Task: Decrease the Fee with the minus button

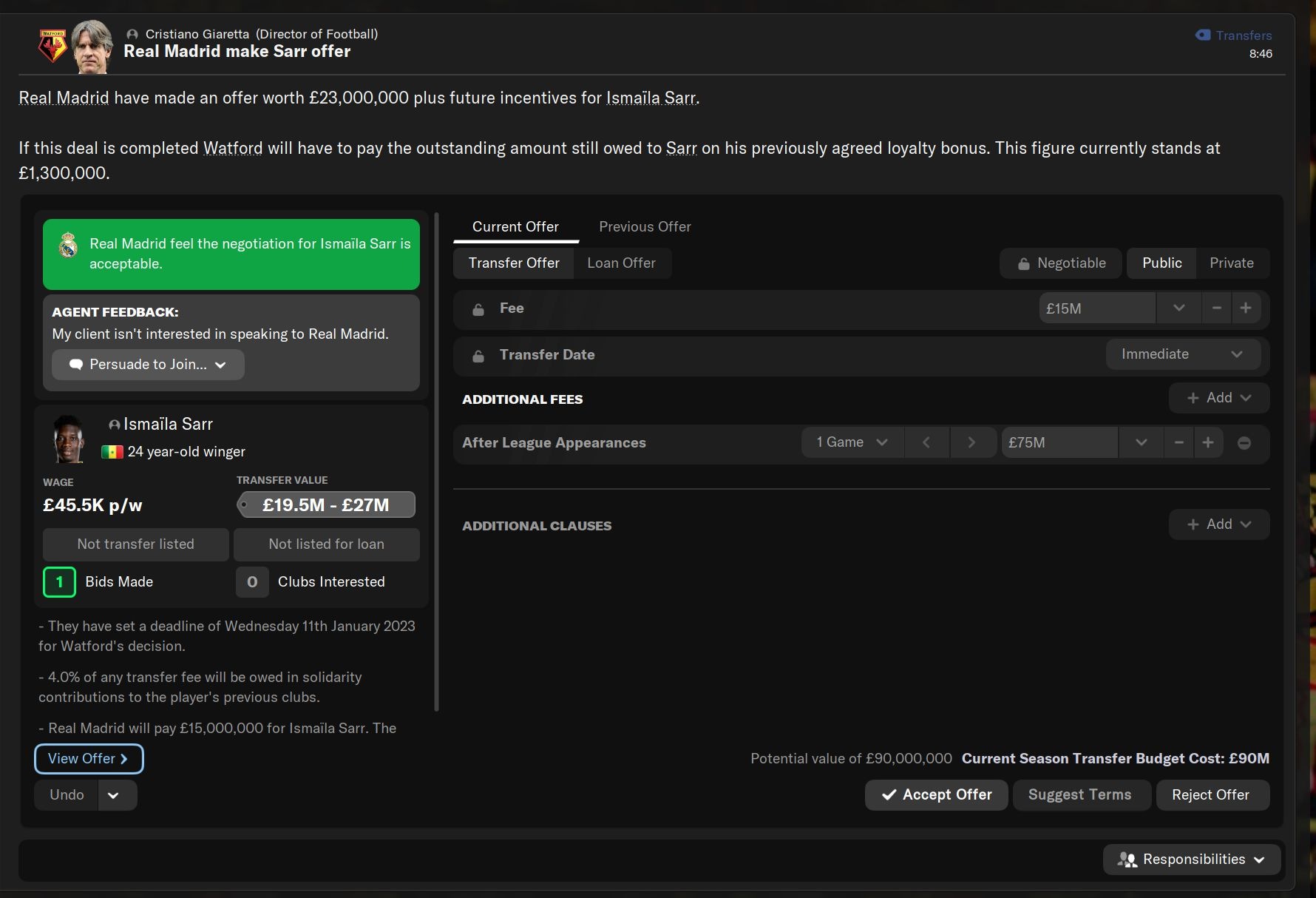Action: point(1216,308)
